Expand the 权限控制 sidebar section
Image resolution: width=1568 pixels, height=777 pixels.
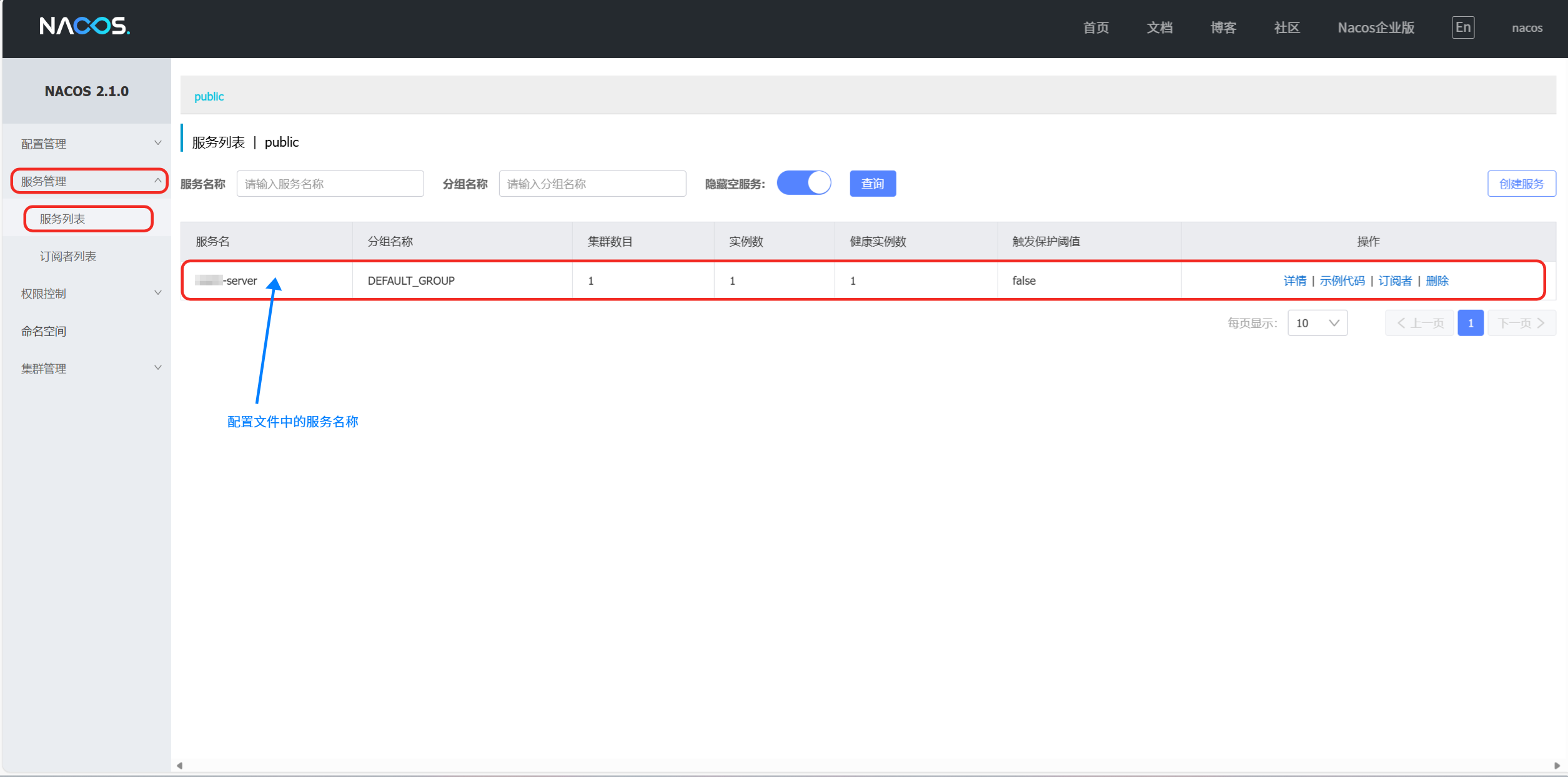pos(157,293)
